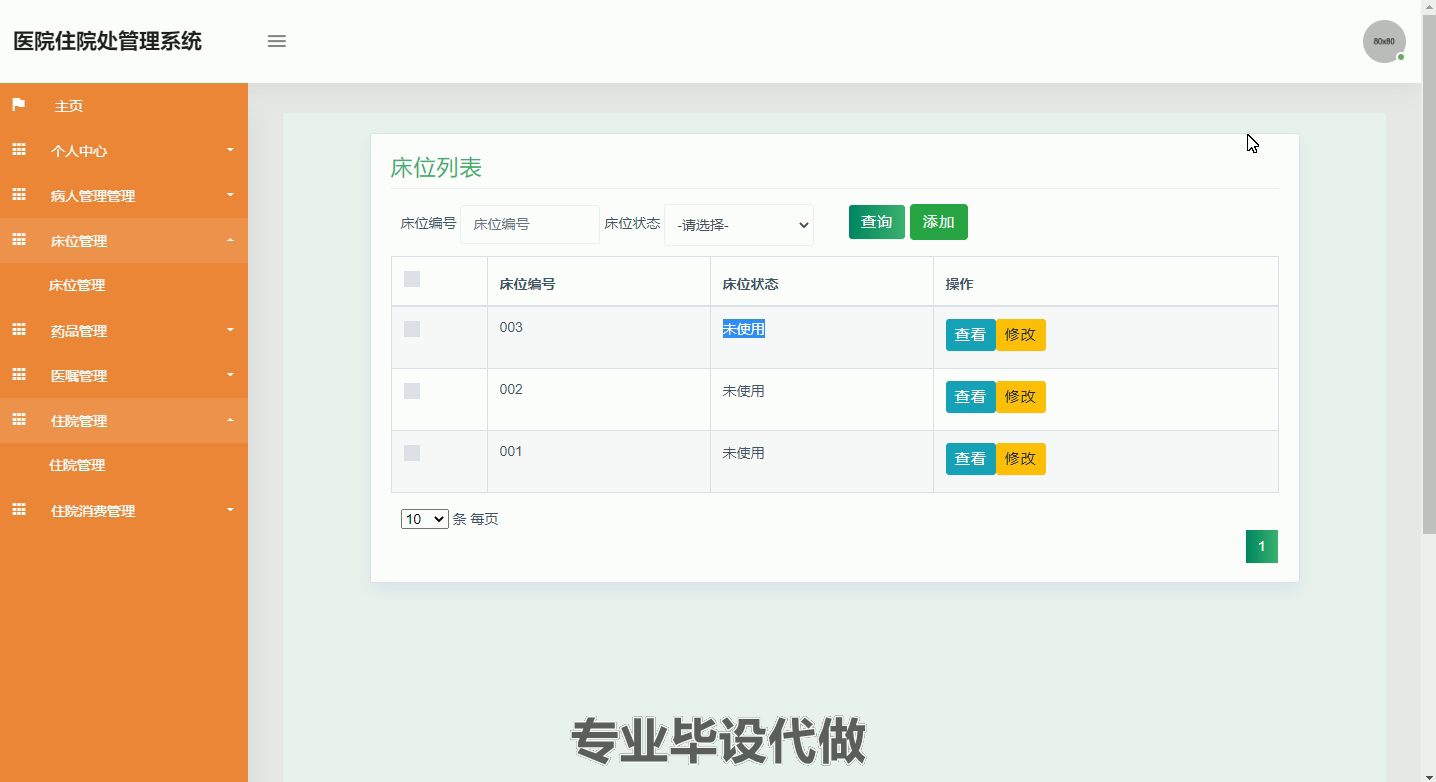
Task: Tick checkbox for bed row 001
Action: 412,453
